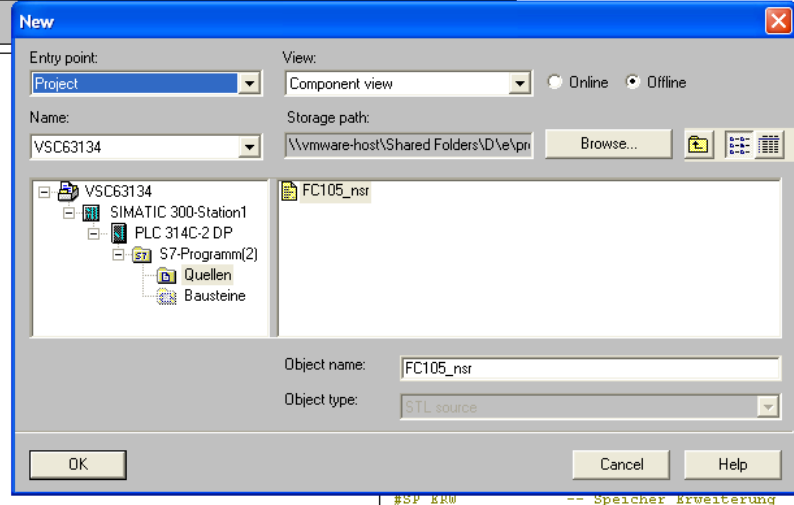The width and height of the screenshot is (794, 505).
Task: Open the Name dropdown arrow
Action: point(250,149)
